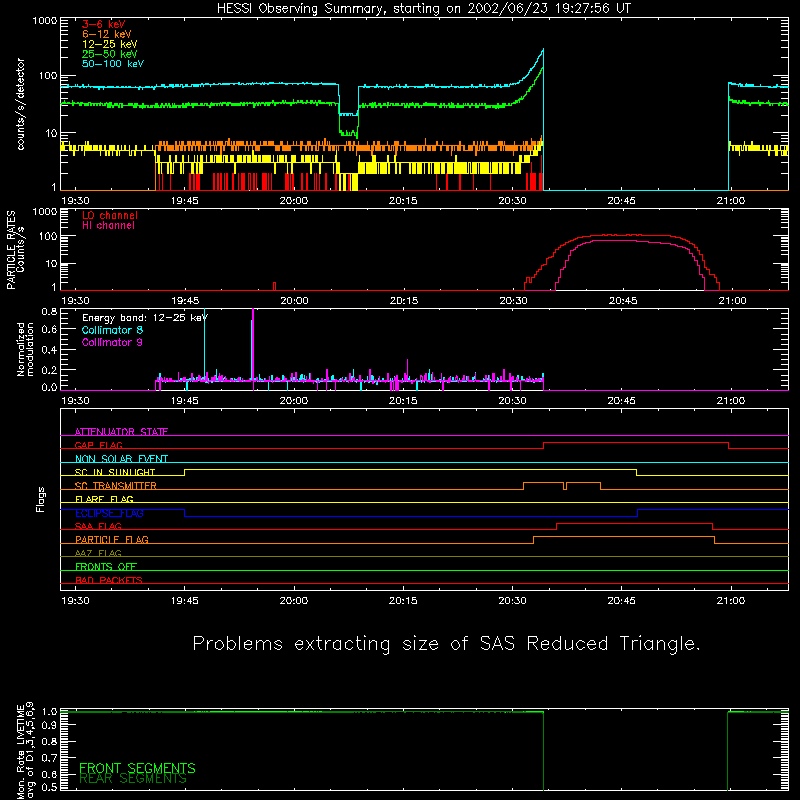800x800 pixels.
Task: Select the 3-6 keV legend entry
Action: pyautogui.click(x=104, y=24)
